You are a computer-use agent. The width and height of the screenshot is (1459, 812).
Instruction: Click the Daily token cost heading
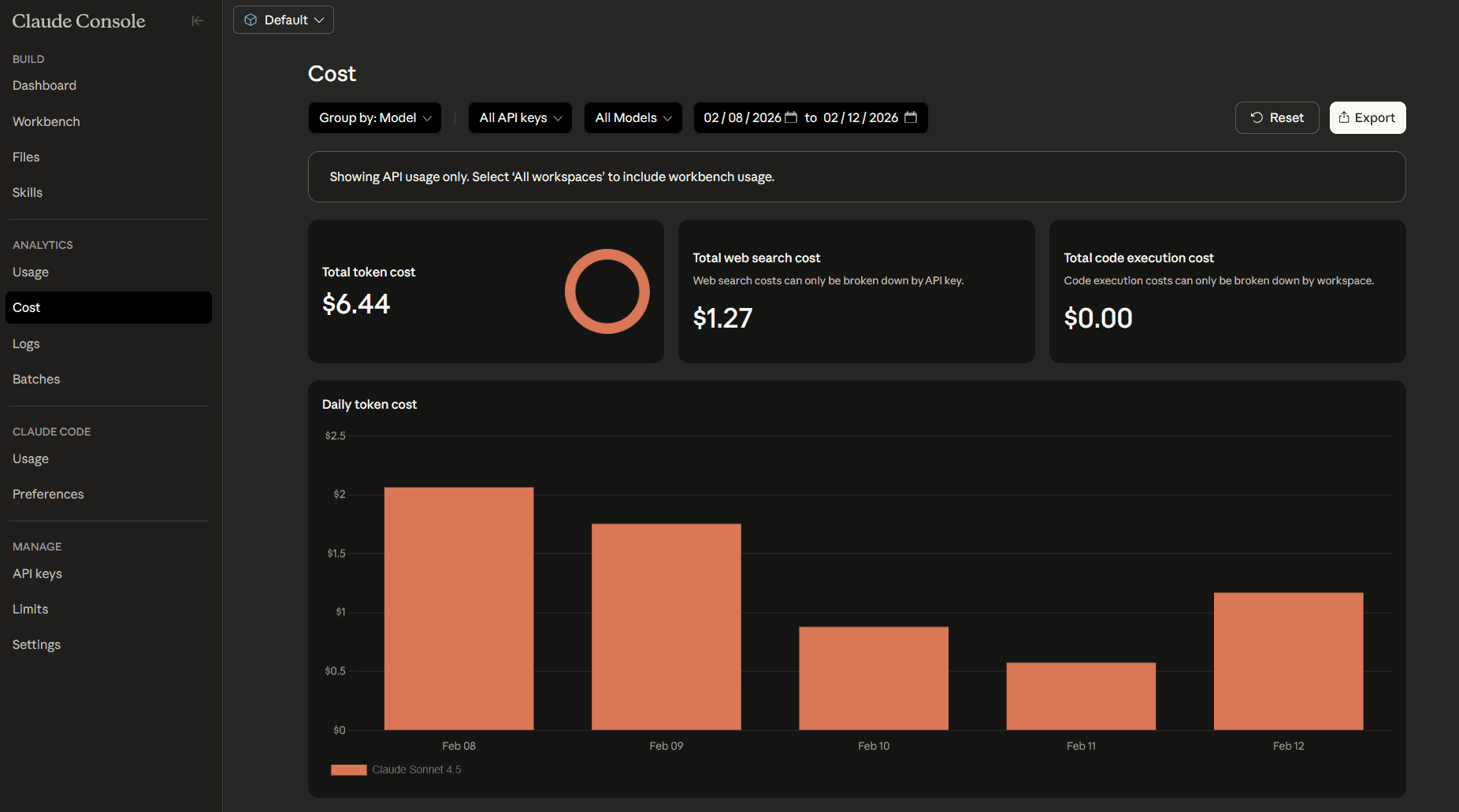click(369, 404)
